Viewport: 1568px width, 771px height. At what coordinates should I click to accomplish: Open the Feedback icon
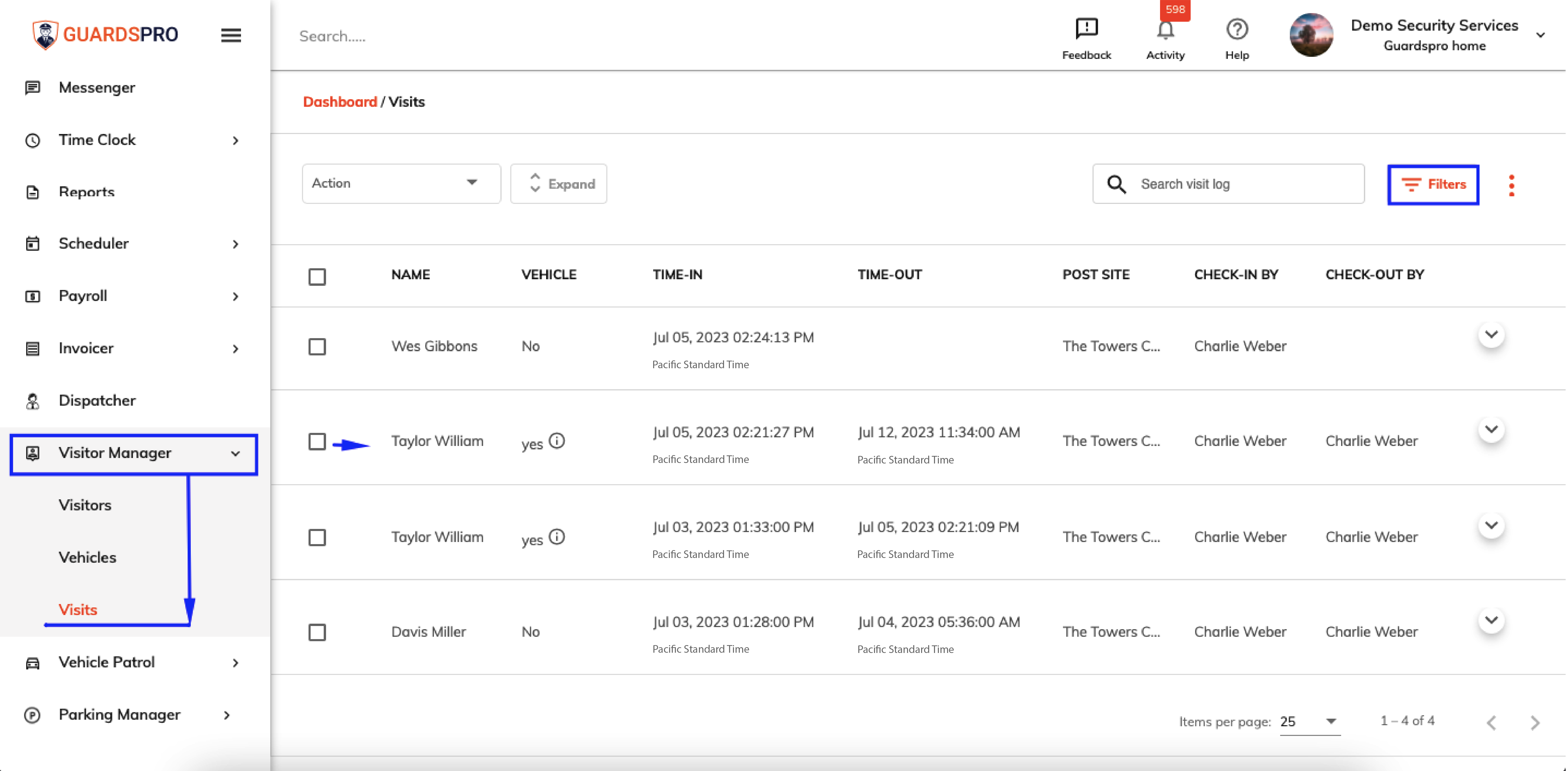(x=1086, y=29)
